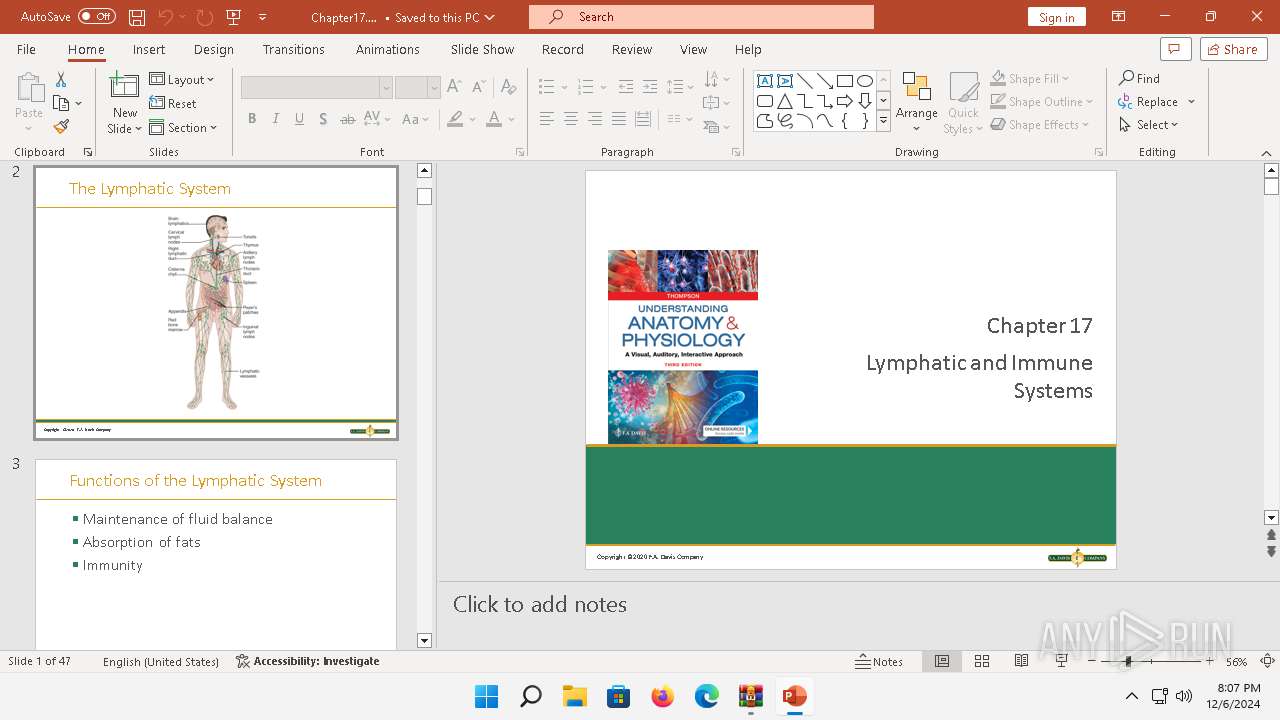Toggle Text Shadow formatting
The height and width of the screenshot is (720, 1280).
pyautogui.click(x=323, y=119)
